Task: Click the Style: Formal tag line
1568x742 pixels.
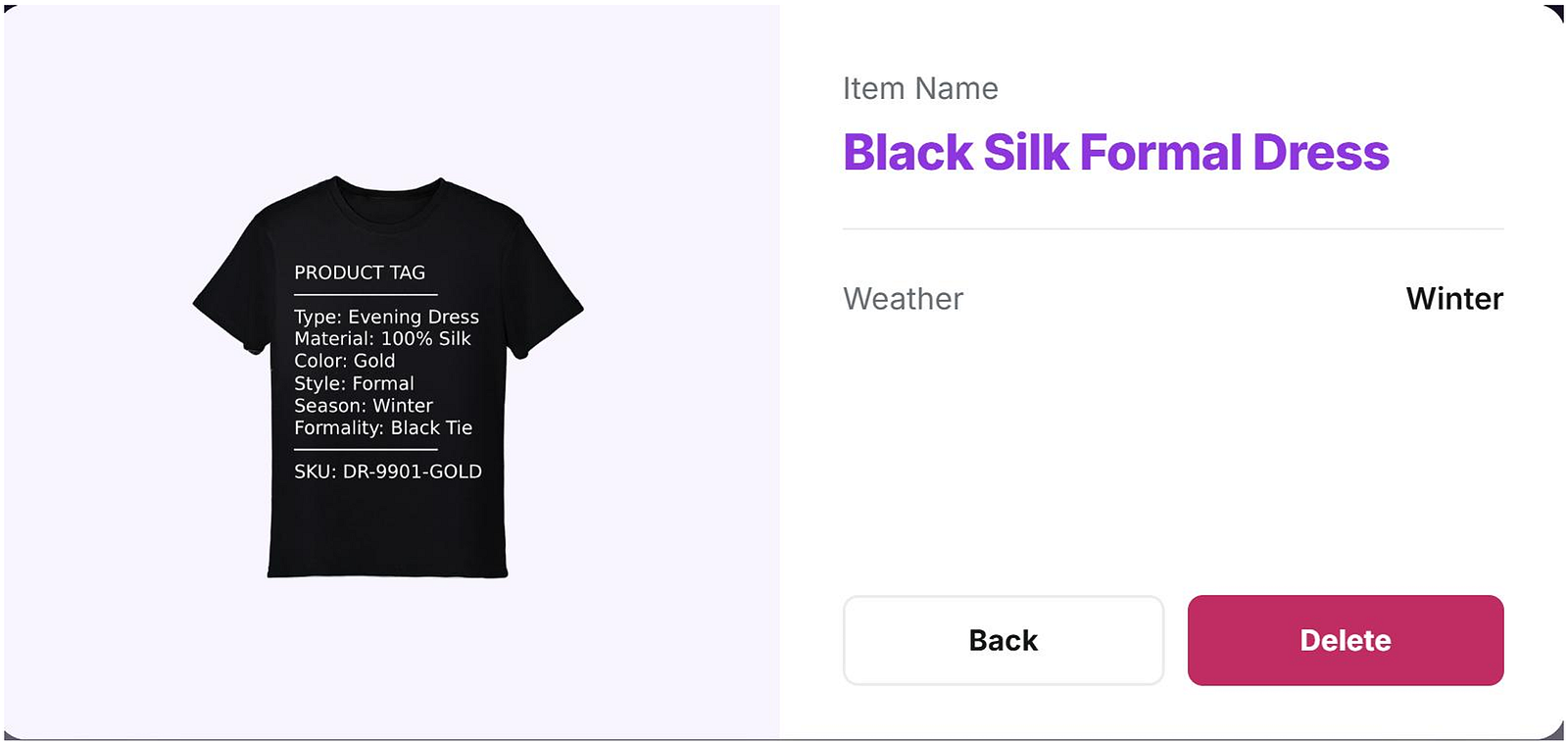Action: [354, 383]
